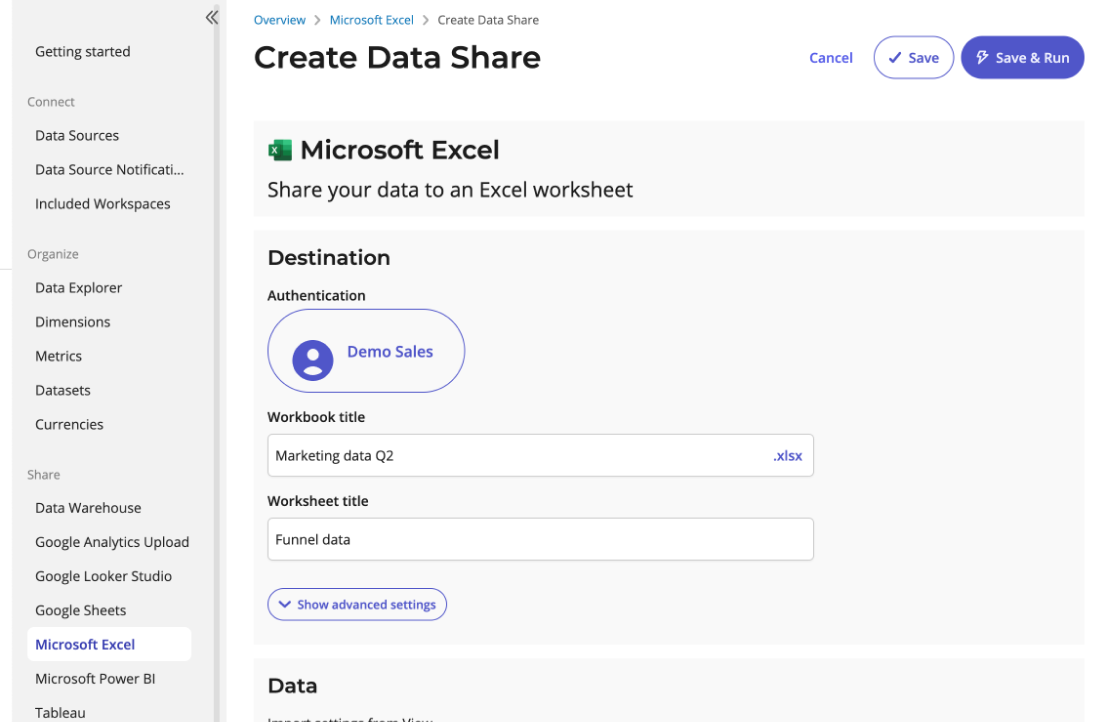Click the Destination section heading

pos(329,258)
